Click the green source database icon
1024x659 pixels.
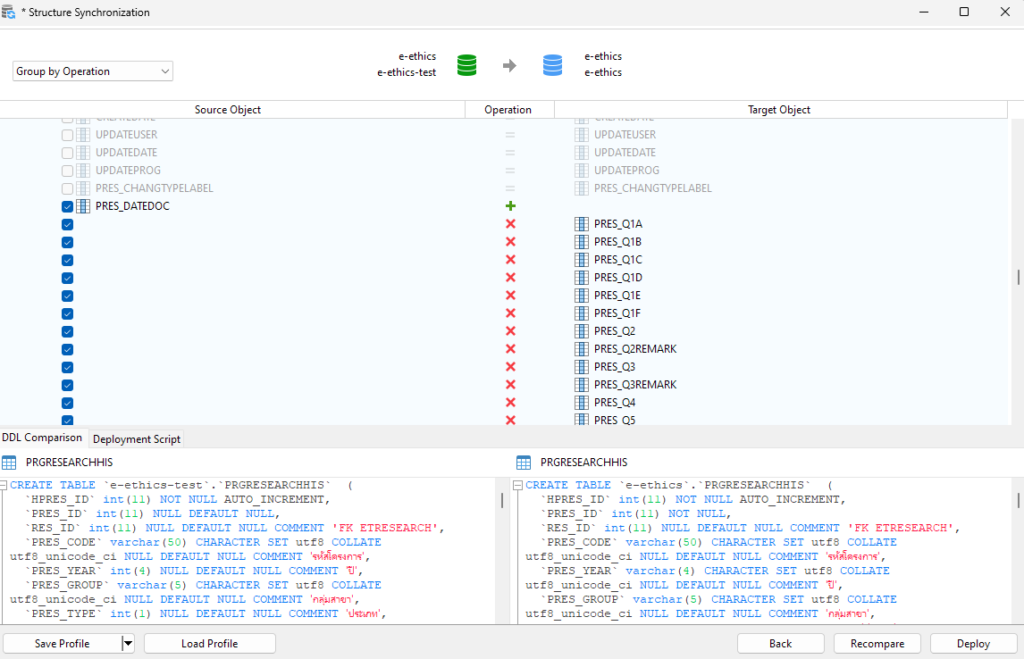tap(466, 65)
